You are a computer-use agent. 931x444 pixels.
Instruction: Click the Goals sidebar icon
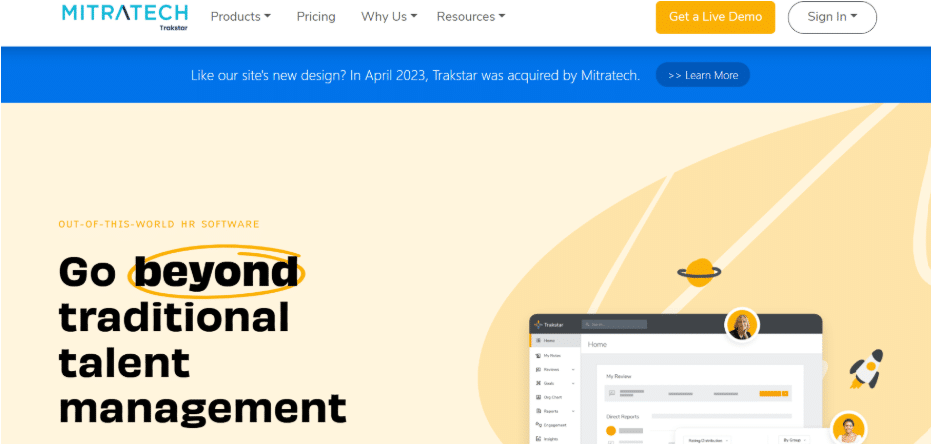pyautogui.click(x=538, y=383)
